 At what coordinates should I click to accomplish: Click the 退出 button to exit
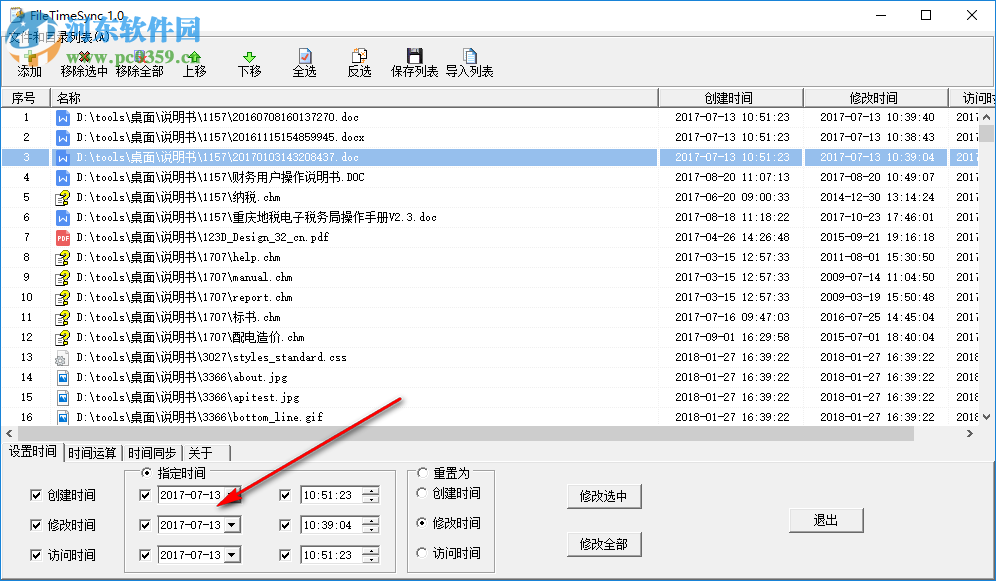[826, 520]
